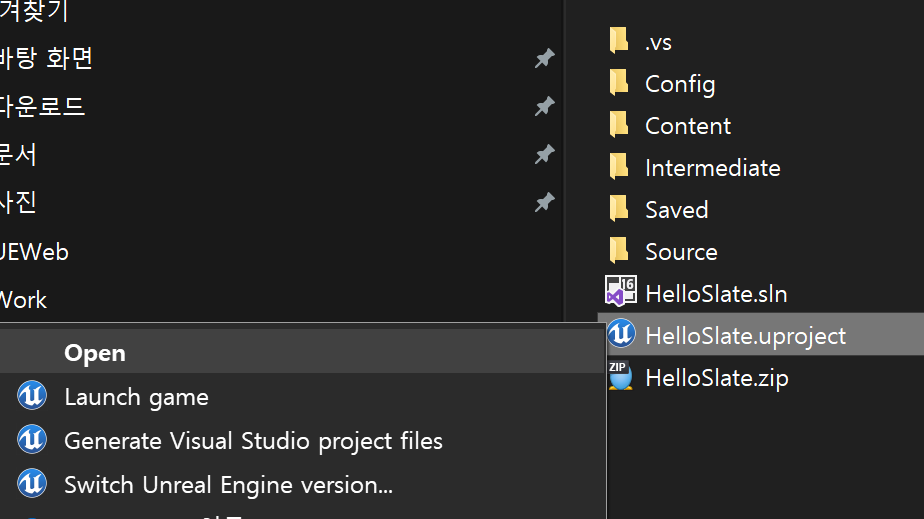Select the Saved folder name
This screenshot has width=924, height=519.
pos(676,210)
